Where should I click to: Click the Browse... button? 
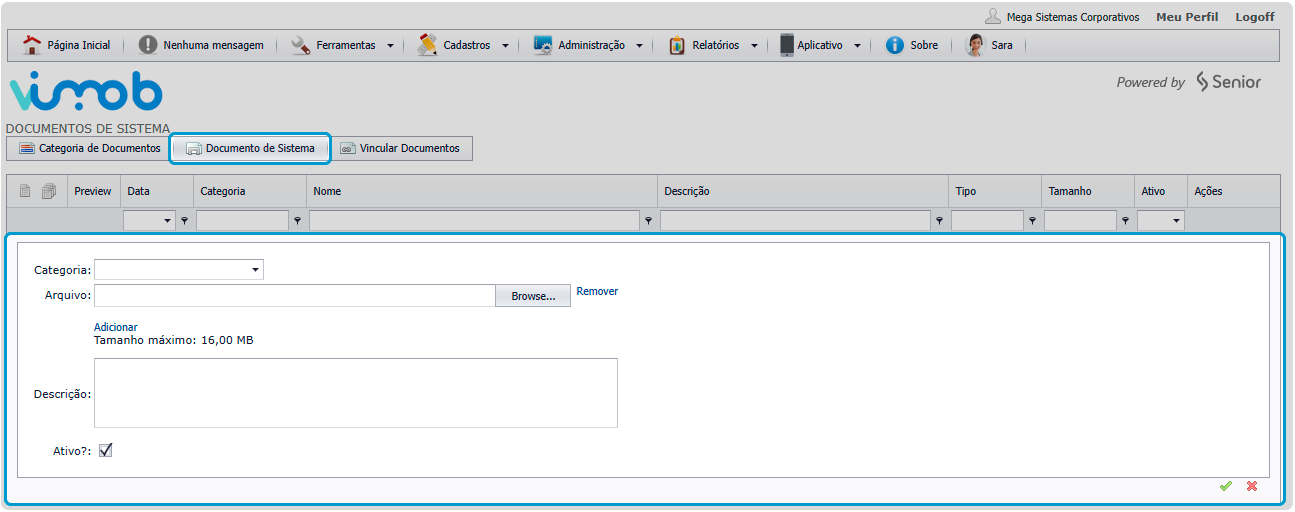533,296
